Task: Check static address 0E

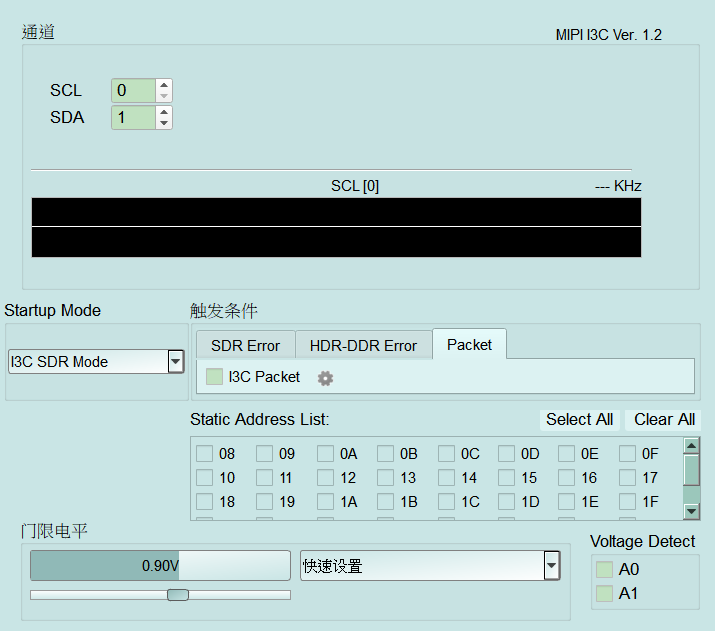Action: pyautogui.click(x=566, y=454)
